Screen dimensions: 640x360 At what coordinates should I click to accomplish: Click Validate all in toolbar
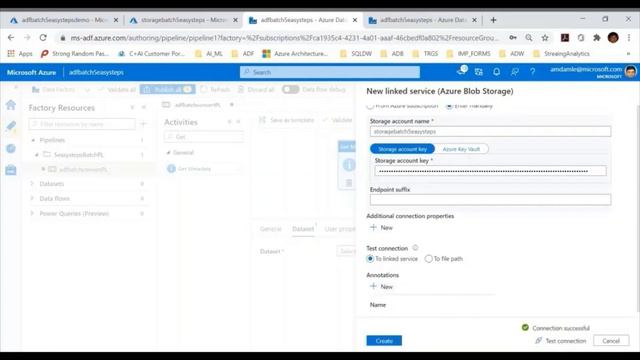pyautogui.click(x=117, y=89)
